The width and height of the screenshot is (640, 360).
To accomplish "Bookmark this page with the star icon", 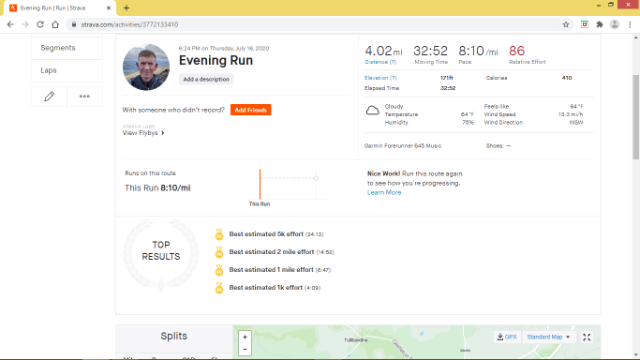I will coord(566,24).
